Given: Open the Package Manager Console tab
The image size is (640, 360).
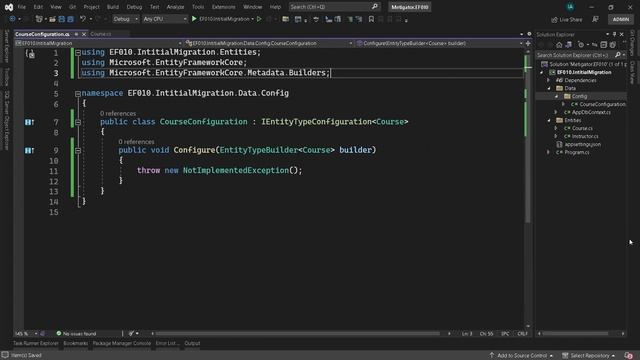Looking at the screenshot, I should coord(122,344).
